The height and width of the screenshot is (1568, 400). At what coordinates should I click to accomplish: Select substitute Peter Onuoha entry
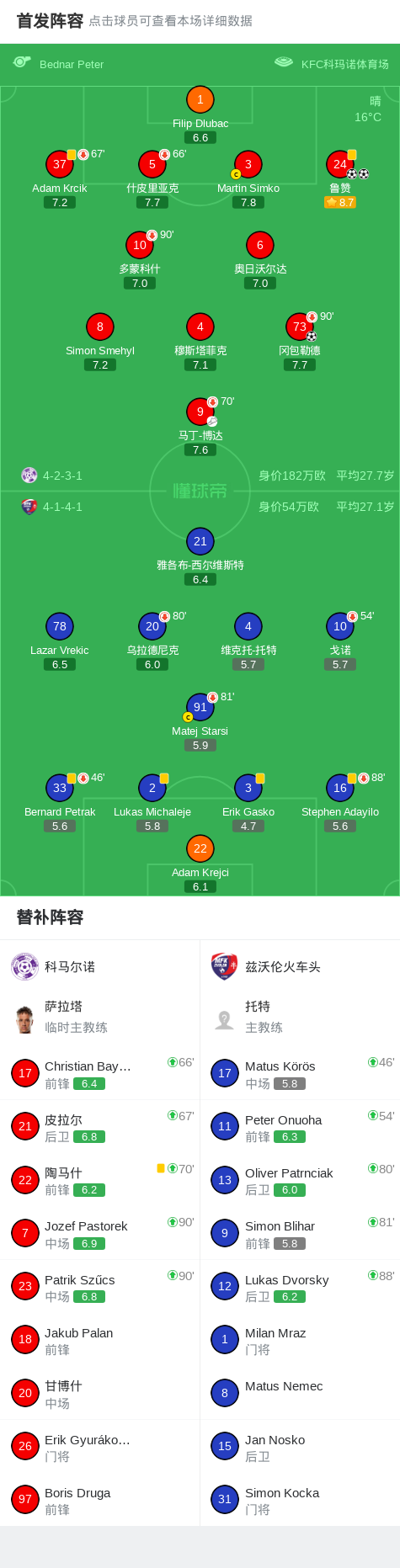(x=300, y=1127)
